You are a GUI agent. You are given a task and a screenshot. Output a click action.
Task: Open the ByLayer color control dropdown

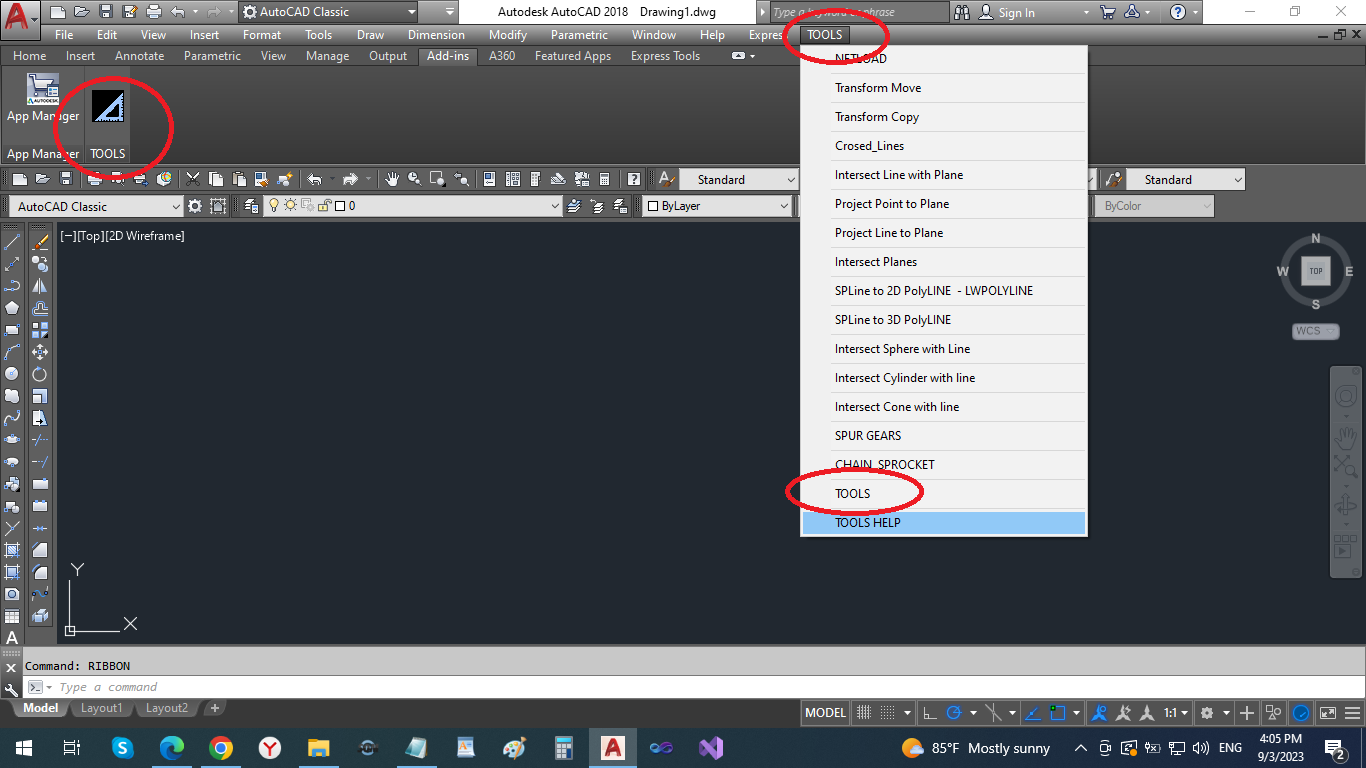click(717, 206)
